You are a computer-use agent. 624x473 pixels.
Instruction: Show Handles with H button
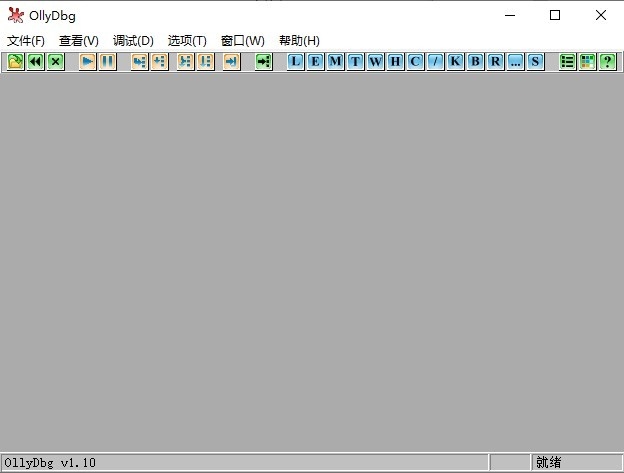(x=395, y=62)
